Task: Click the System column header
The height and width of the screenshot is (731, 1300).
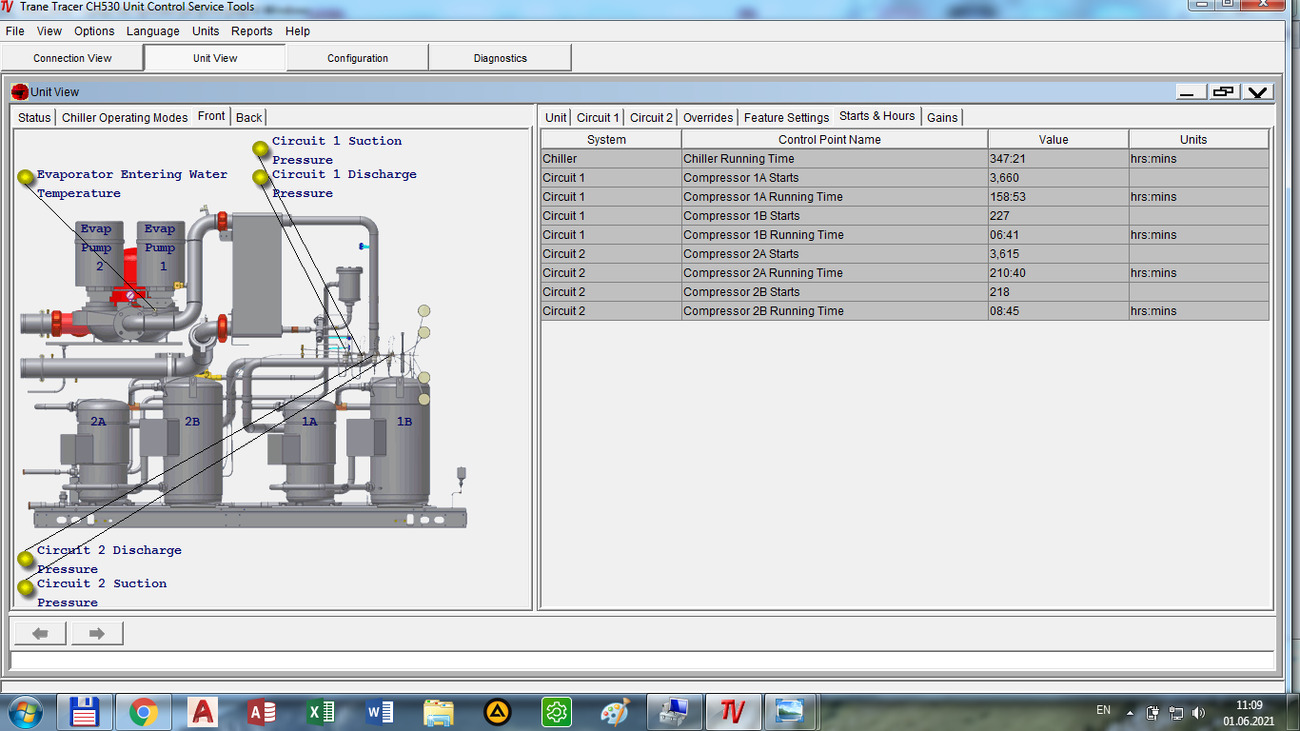Action: coord(611,139)
